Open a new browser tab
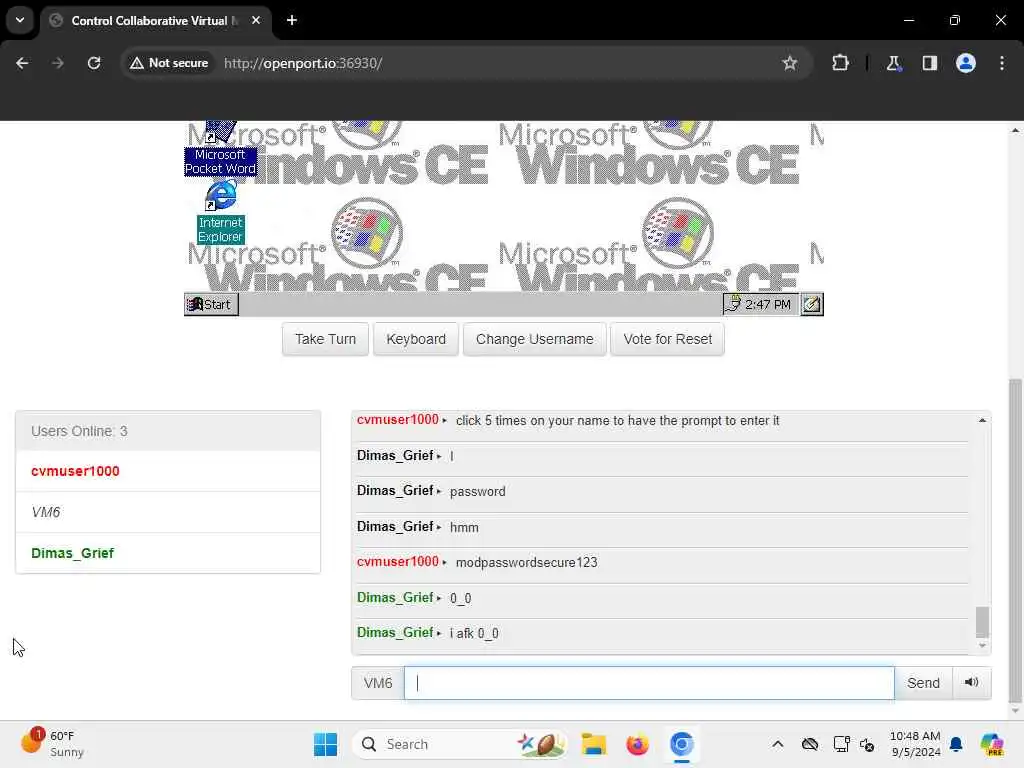Screen dimensions: 1024x768 click(292, 20)
